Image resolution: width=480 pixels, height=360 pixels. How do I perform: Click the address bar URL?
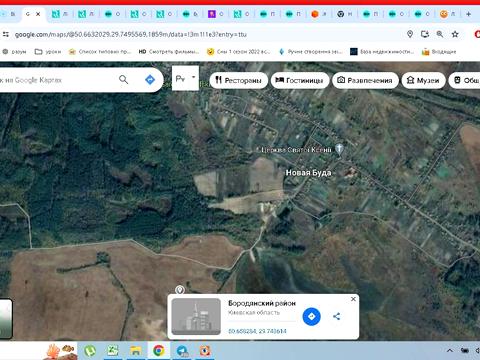(x=130, y=34)
